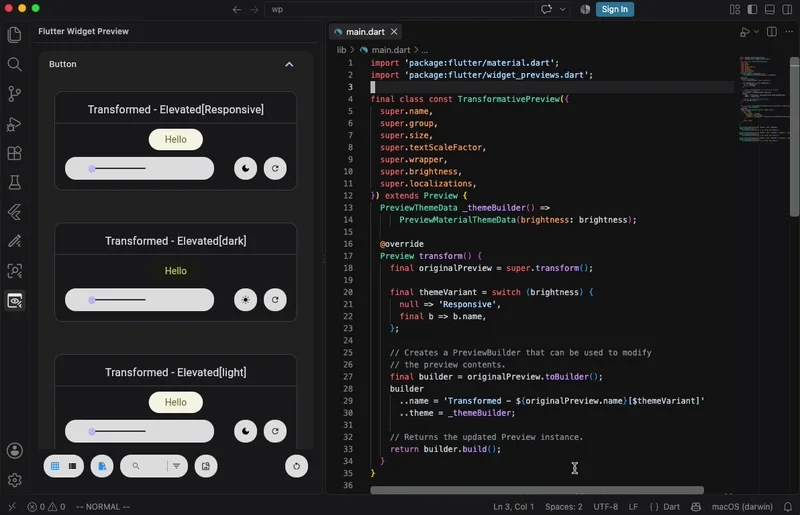Click the Copilot status icon in status bar
This screenshot has width=800, height=515.
tap(695, 507)
